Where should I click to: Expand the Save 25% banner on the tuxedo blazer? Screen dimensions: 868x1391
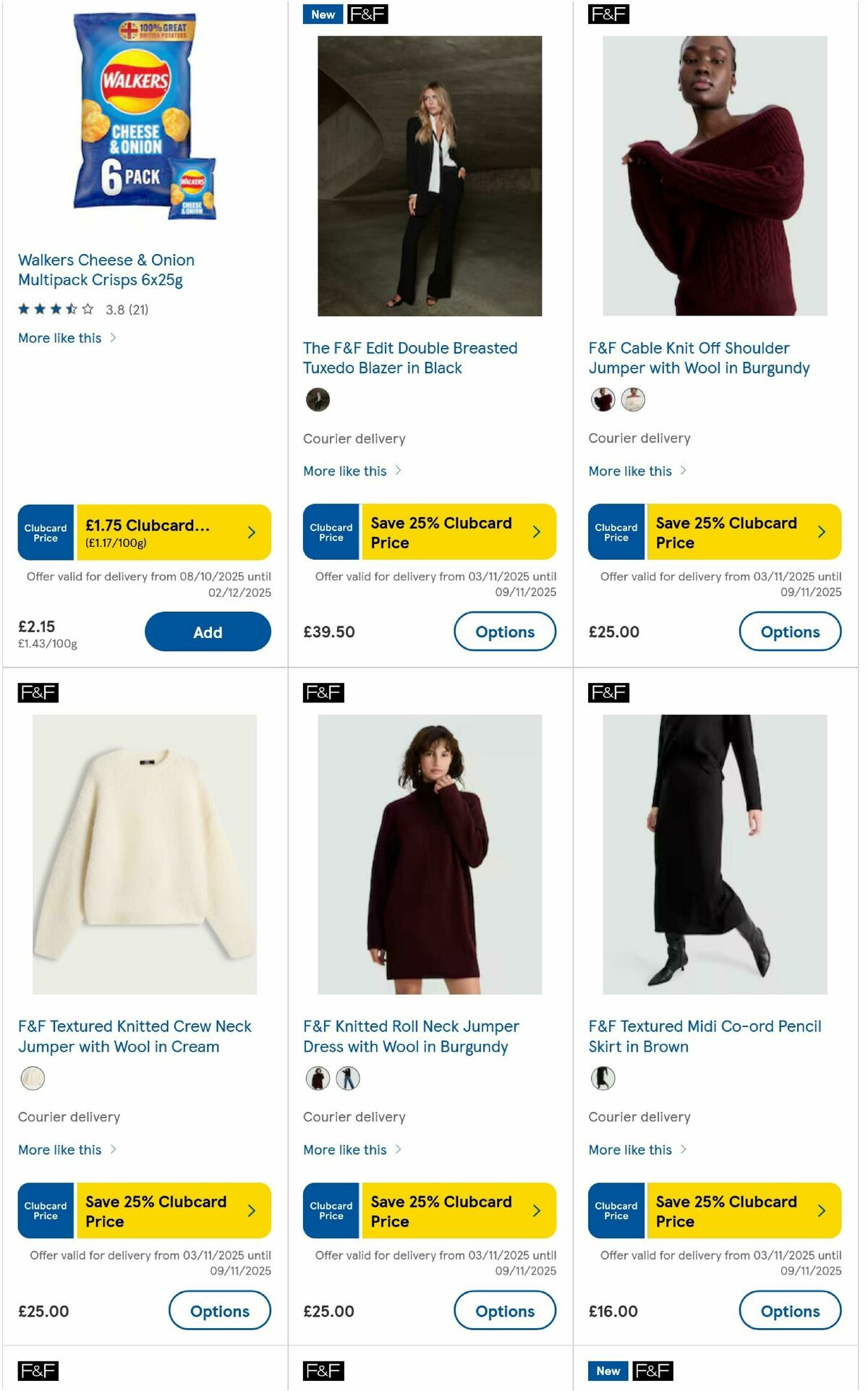(535, 532)
